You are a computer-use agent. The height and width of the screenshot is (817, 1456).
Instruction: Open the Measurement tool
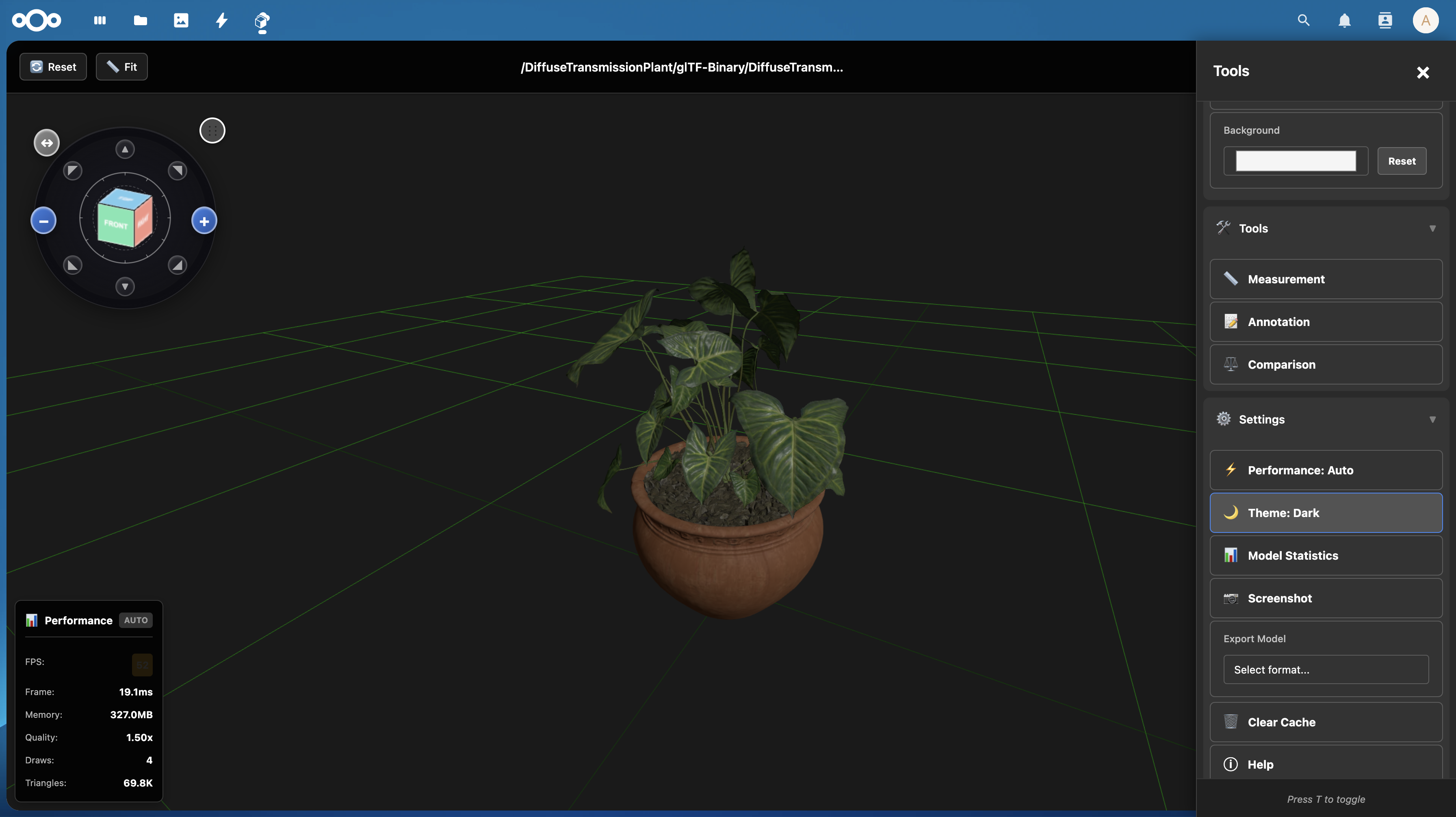1326,279
